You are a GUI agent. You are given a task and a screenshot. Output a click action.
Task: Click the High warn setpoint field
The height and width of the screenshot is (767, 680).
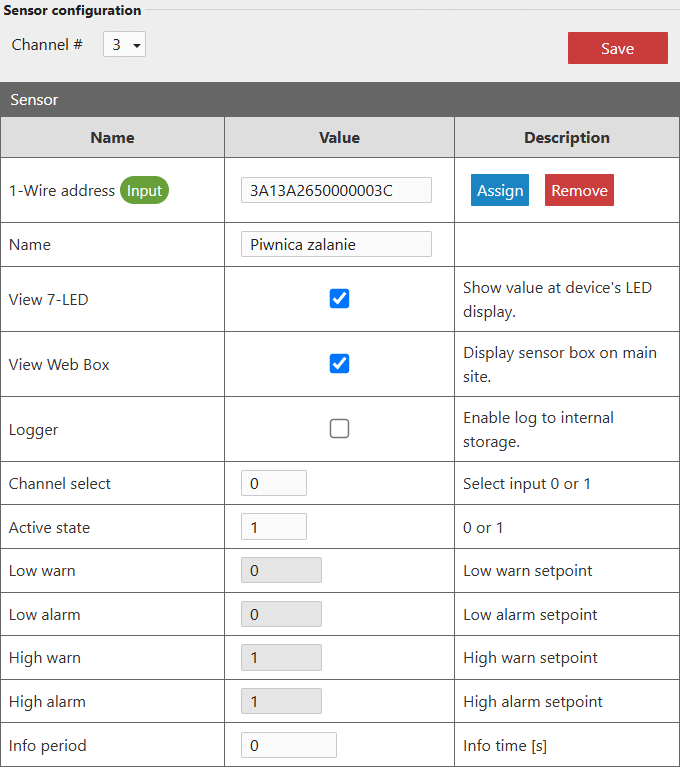click(x=281, y=658)
